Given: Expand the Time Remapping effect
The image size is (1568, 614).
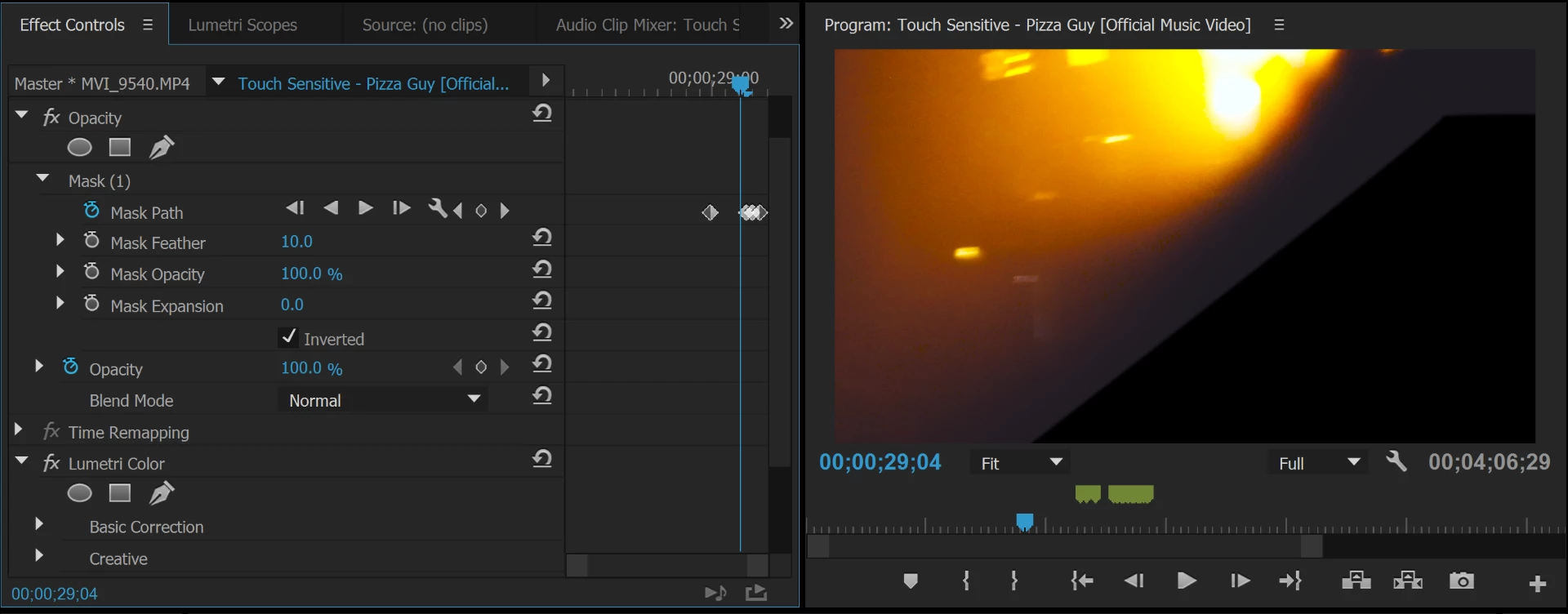Looking at the screenshot, I should coord(18,429).
